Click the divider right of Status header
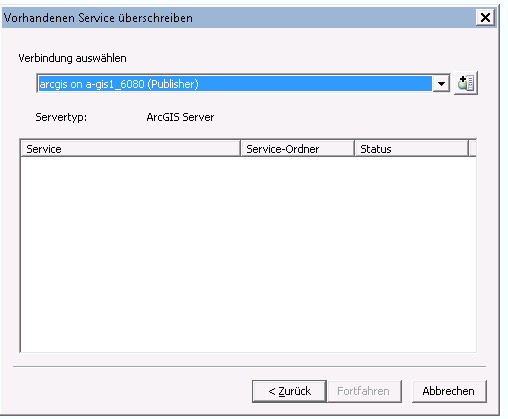Viewport: 508px width, 419px height. (469, 149)
